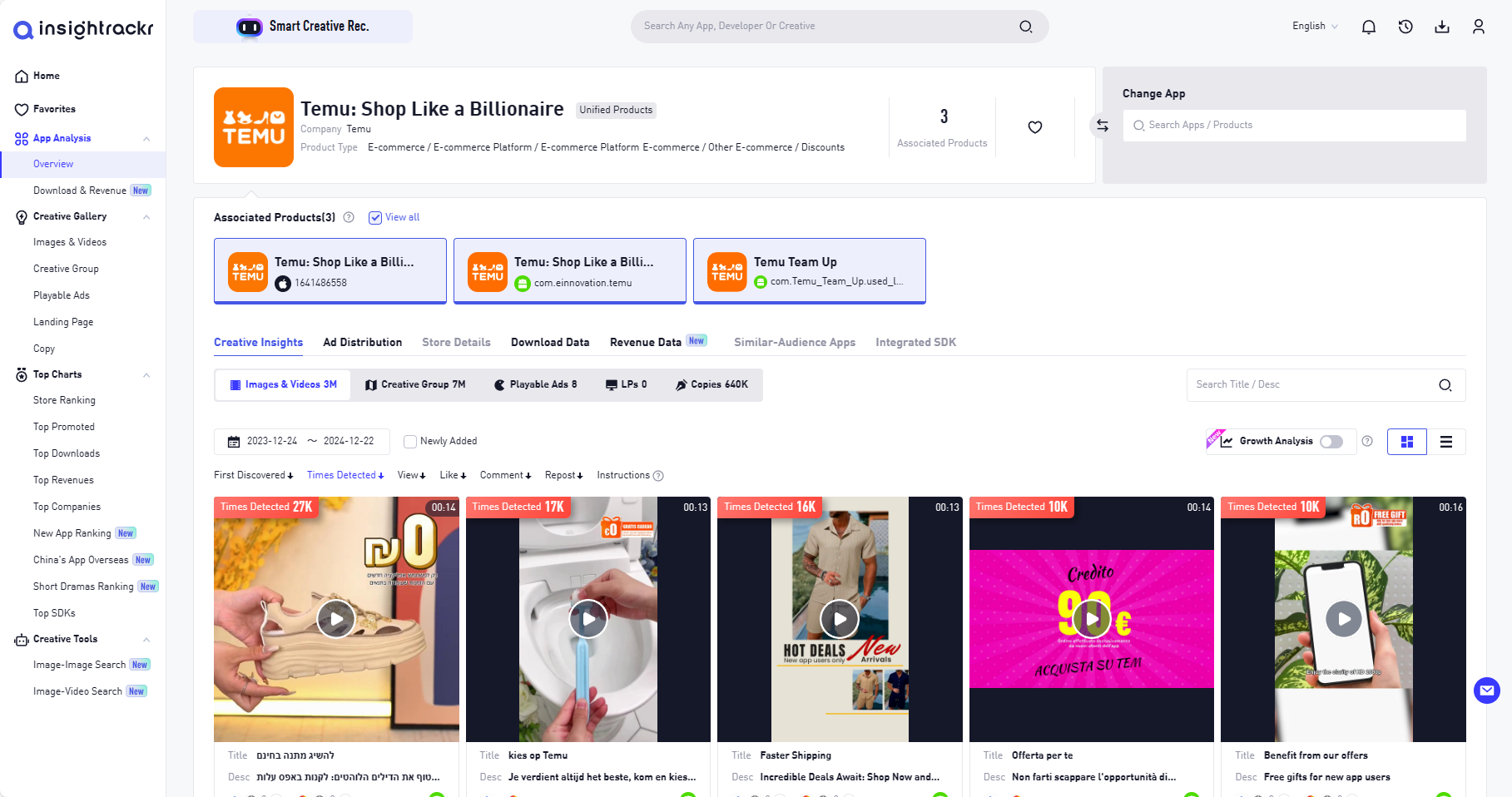The width and height of the screenshot is (1512, 797).
Task: Open Image-Image Search in sidebar
Action: coord(79,665)
